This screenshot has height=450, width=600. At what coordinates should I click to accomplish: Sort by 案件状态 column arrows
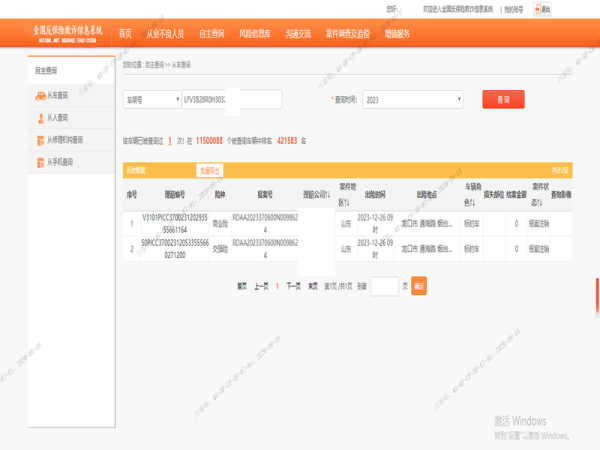click(539, 202)
